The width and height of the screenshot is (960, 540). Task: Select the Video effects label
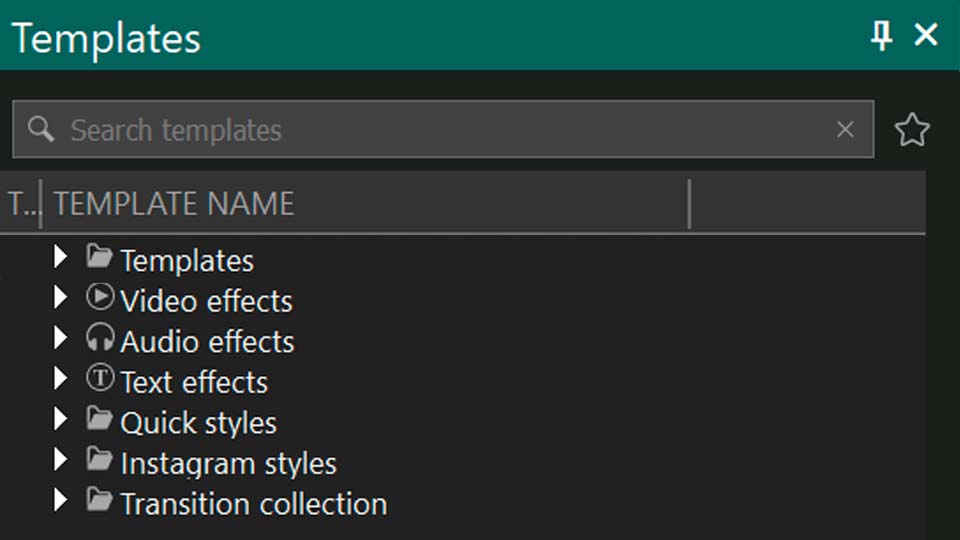[x=206, y=301]
